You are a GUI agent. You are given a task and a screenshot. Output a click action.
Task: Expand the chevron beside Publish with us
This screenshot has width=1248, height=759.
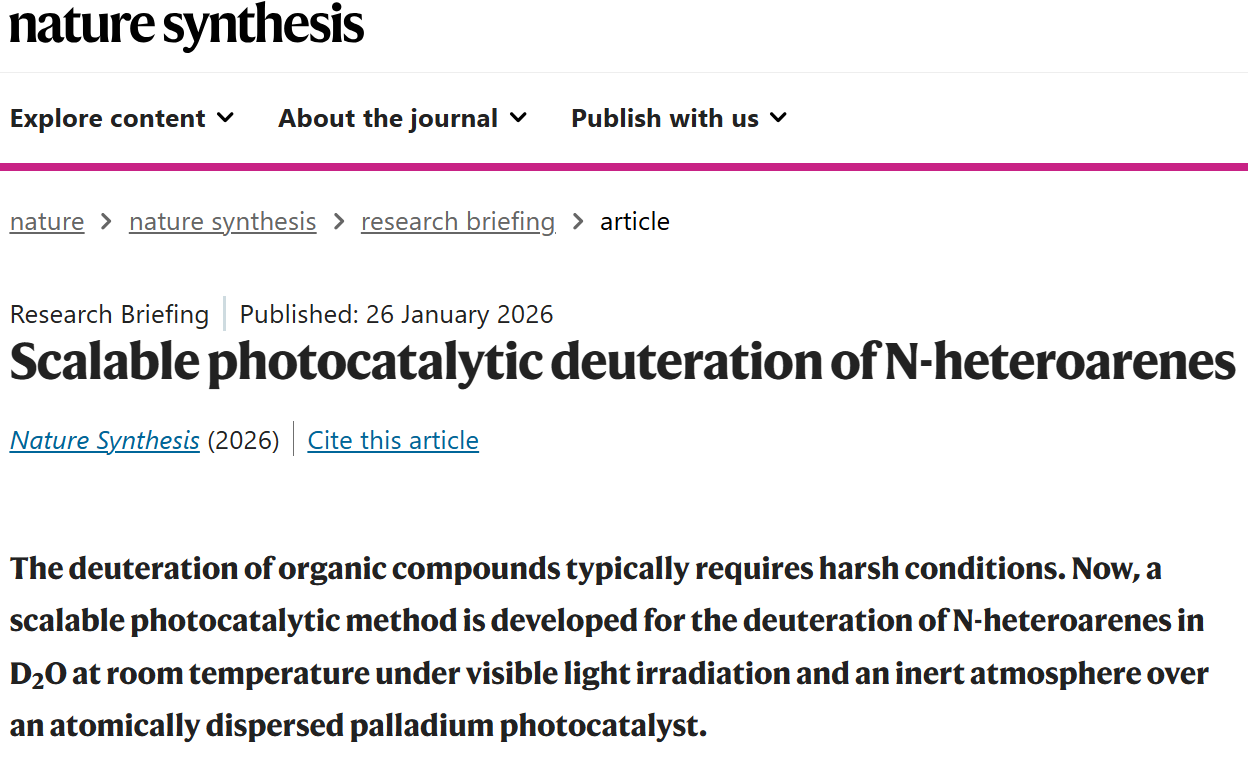pyautogui.click(x=779, y=118)
